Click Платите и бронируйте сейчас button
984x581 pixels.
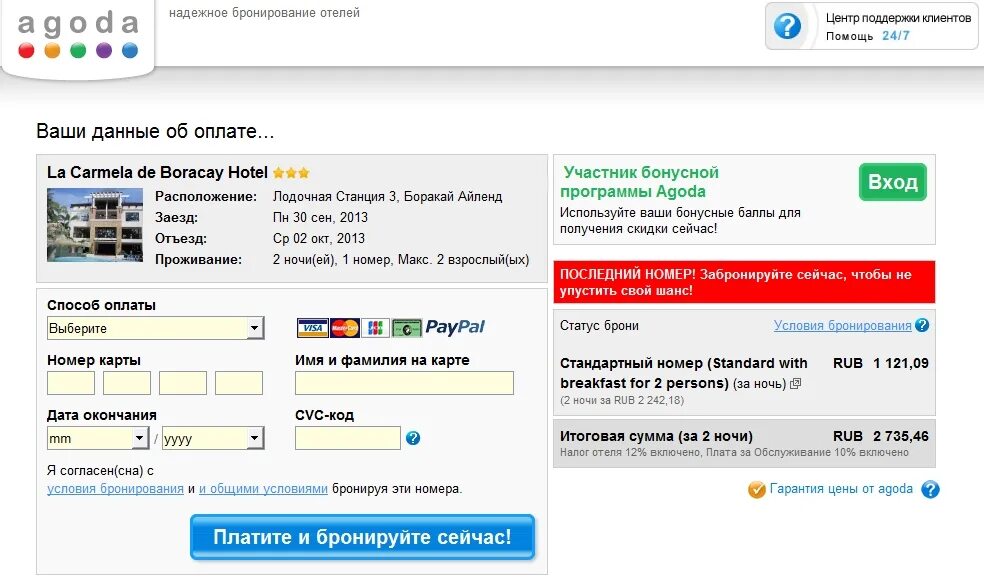coord(362,537)
